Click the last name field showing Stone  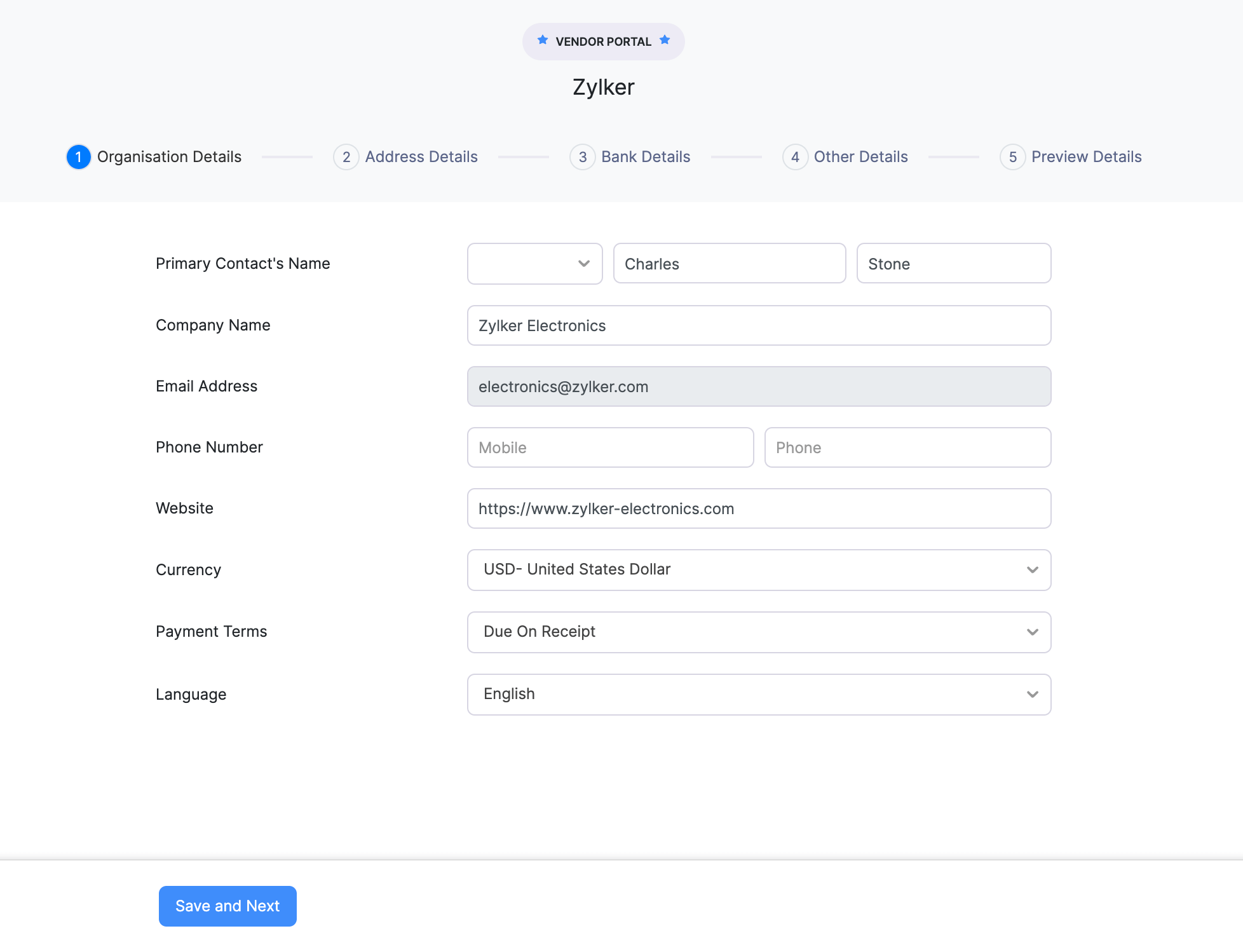coord(953,264)
